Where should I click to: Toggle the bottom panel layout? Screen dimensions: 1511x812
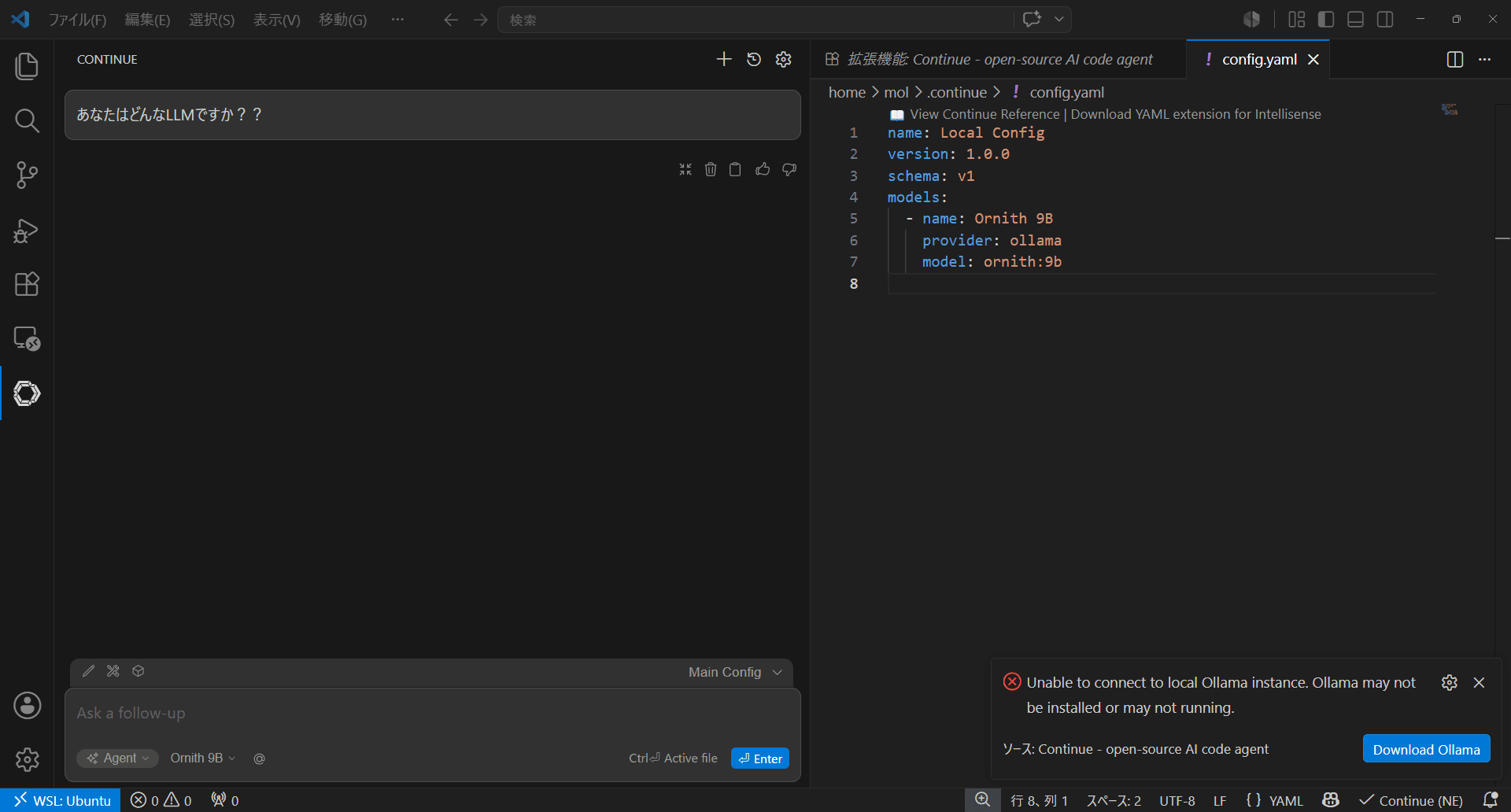coord(1355,19)
